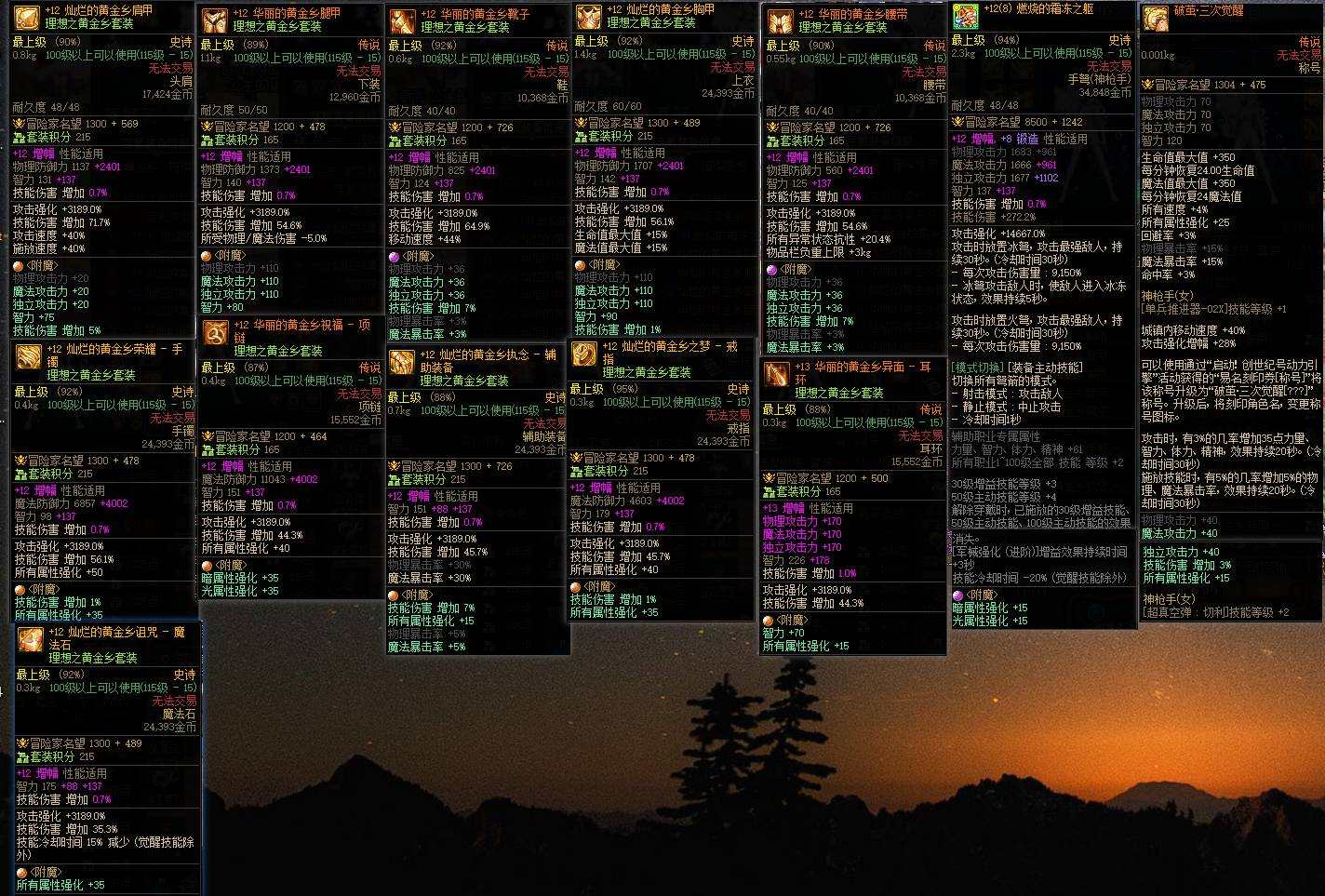This screenshot has height=896, width=1325.
Task: Click the 破茧·三次觉醒 title icon
Action: coord(1156,18)
